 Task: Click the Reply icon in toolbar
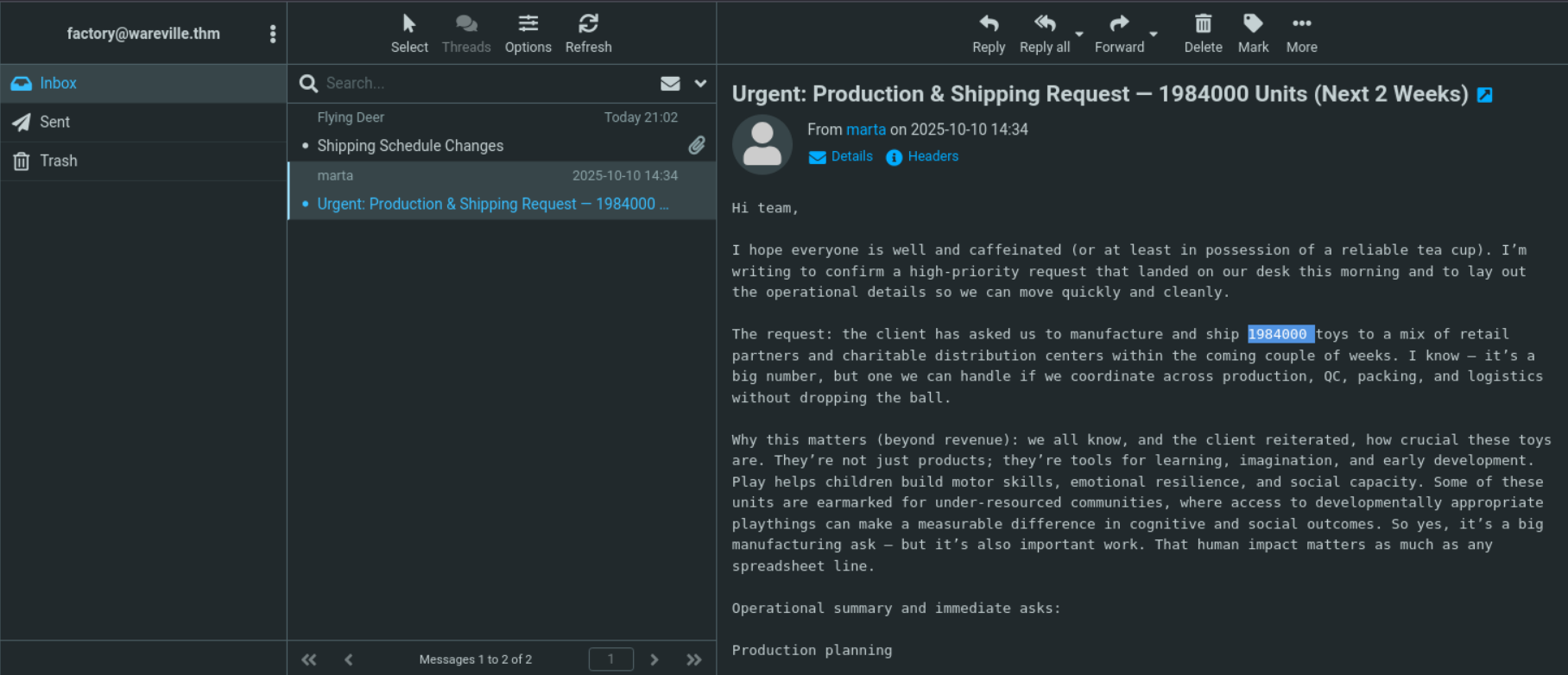click(989, 24)
